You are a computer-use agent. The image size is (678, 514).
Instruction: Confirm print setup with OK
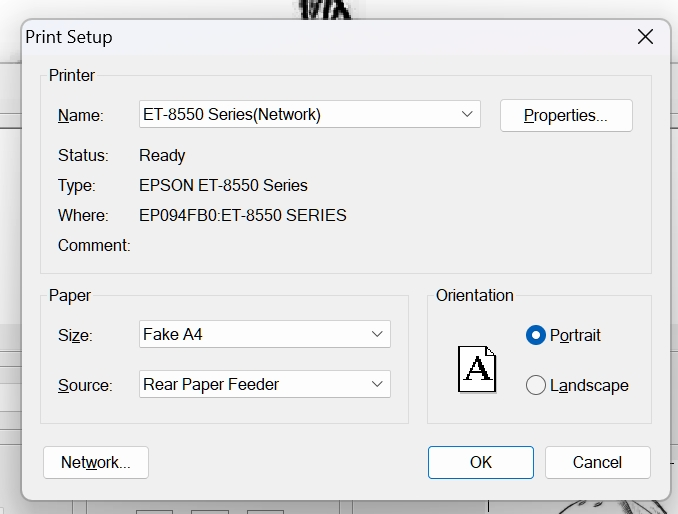[481, 462]
